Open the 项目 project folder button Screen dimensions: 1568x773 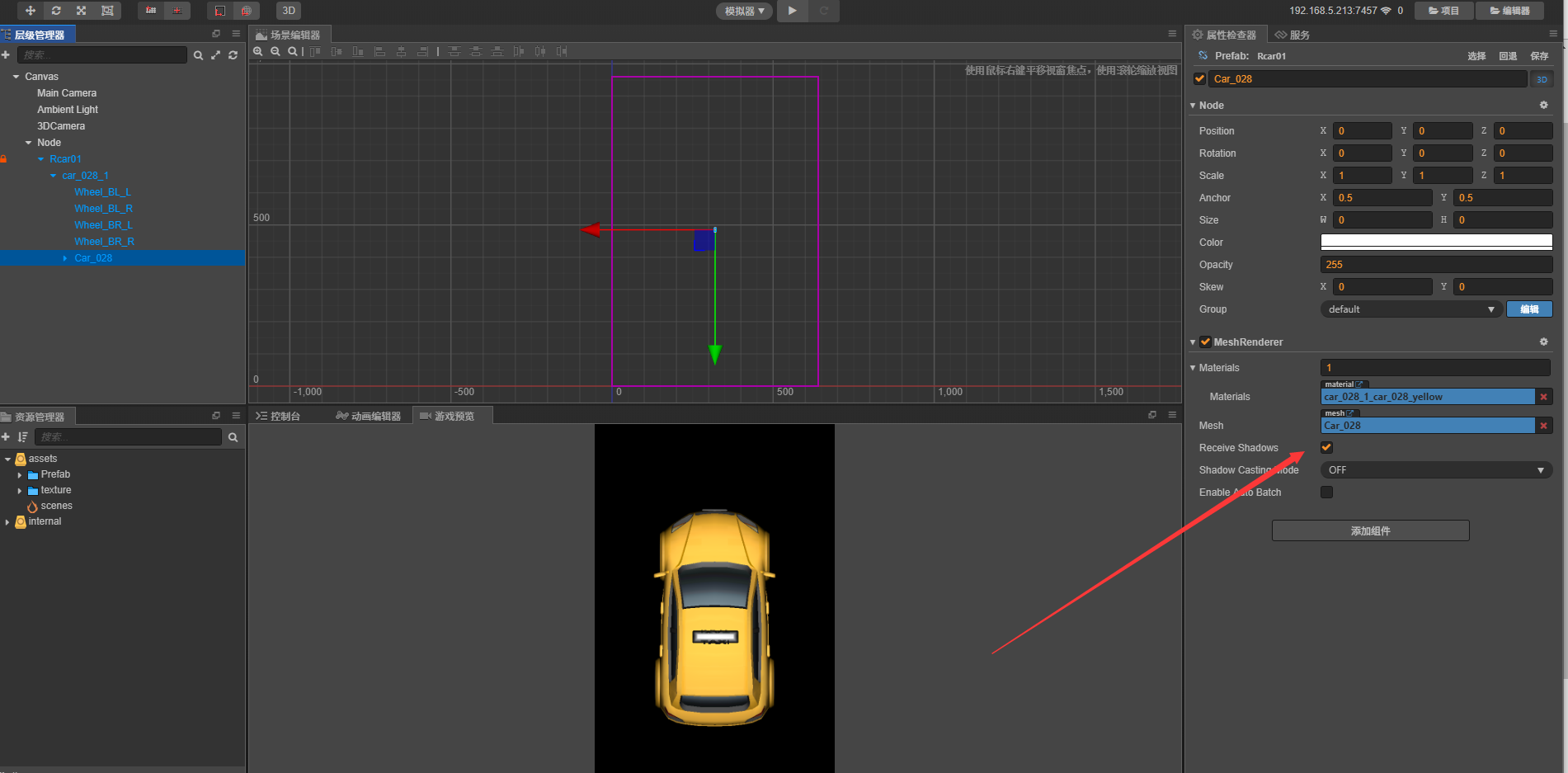(1443, 11)
